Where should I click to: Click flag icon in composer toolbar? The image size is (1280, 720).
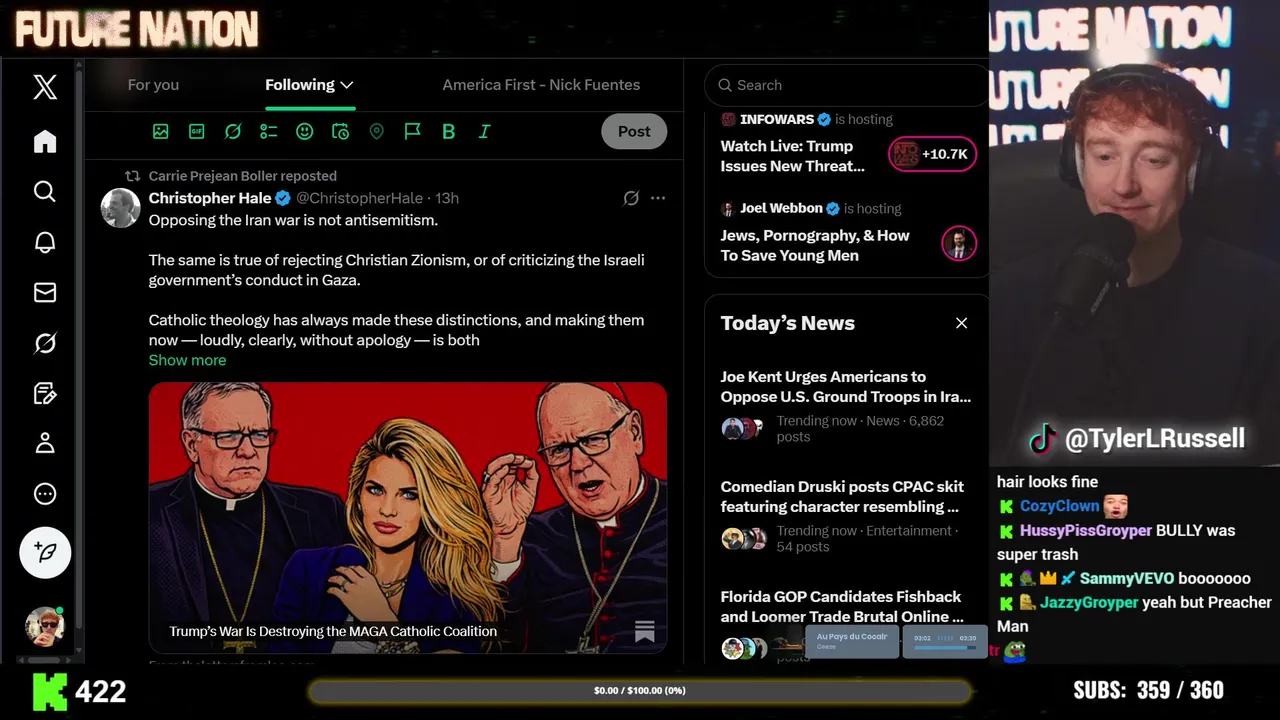click(412, 131)
